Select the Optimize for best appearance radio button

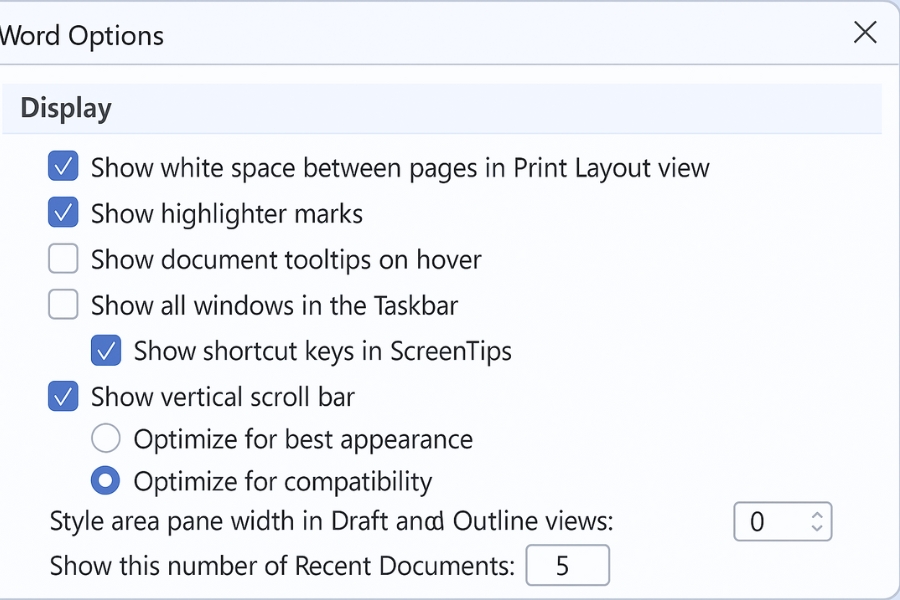[106, 439]
